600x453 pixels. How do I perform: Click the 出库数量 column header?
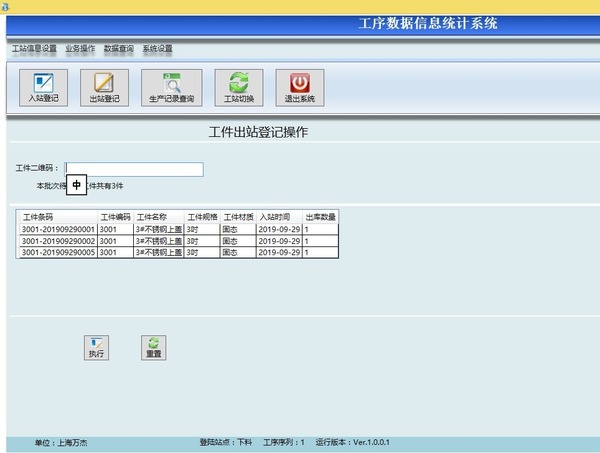(x=320, y=216)
